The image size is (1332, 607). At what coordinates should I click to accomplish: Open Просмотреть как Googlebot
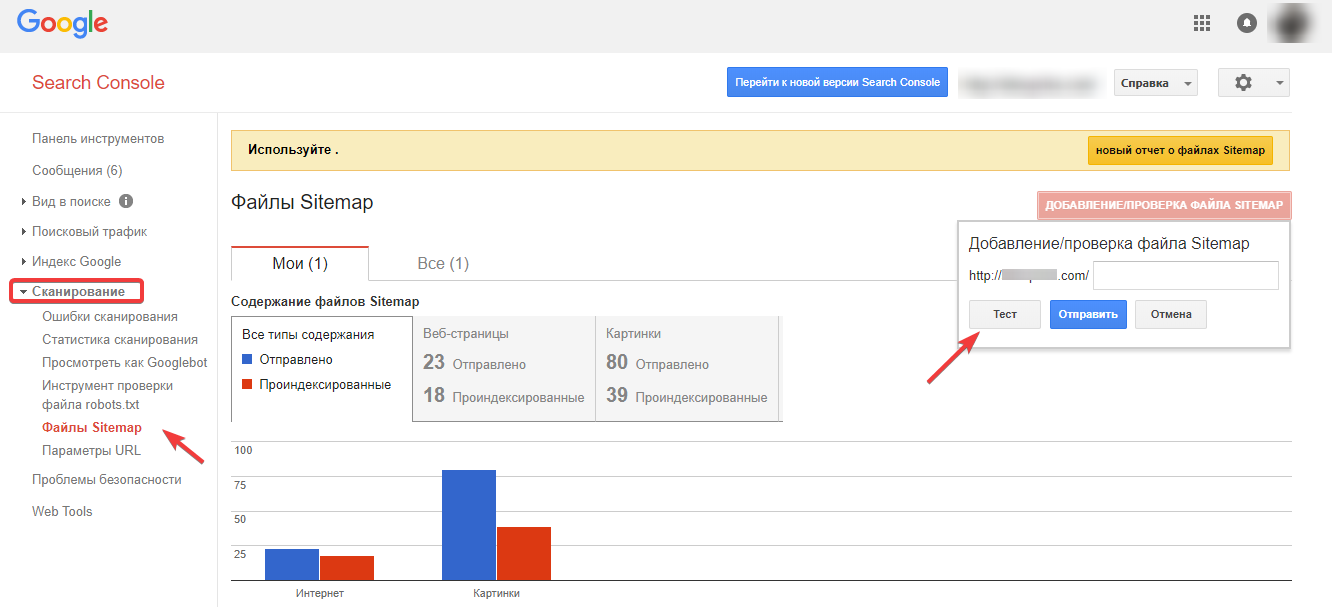(x=125, y=362)
